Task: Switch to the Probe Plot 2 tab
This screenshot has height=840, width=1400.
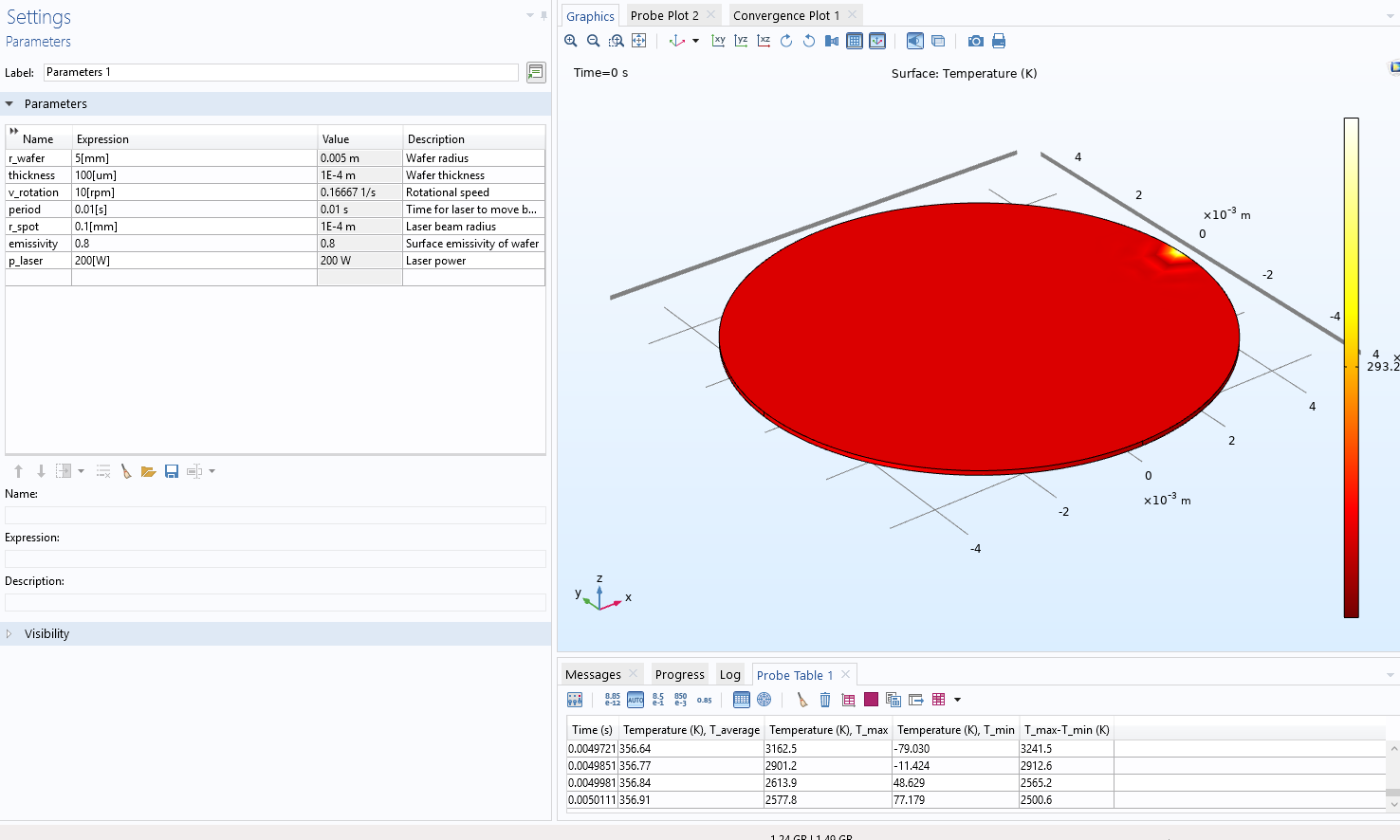Action: tap(664, 15)
